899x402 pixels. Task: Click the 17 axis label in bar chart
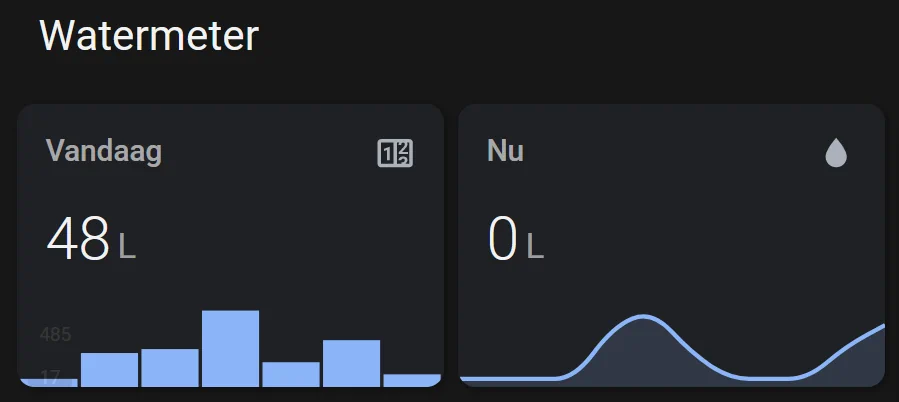click(50, 377)
